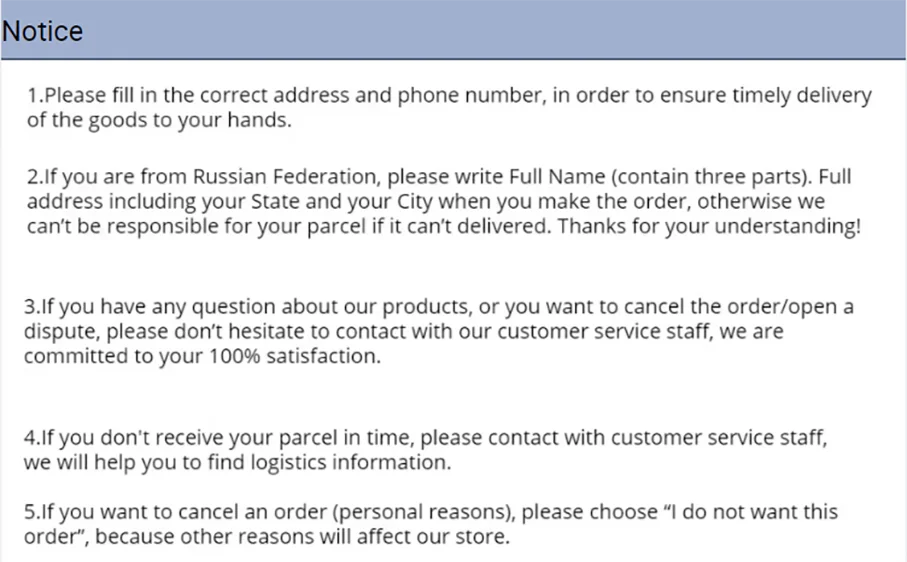Click the line "of the goods to your hands."
Screen dimensions: 907x562
tap(159, 120)
